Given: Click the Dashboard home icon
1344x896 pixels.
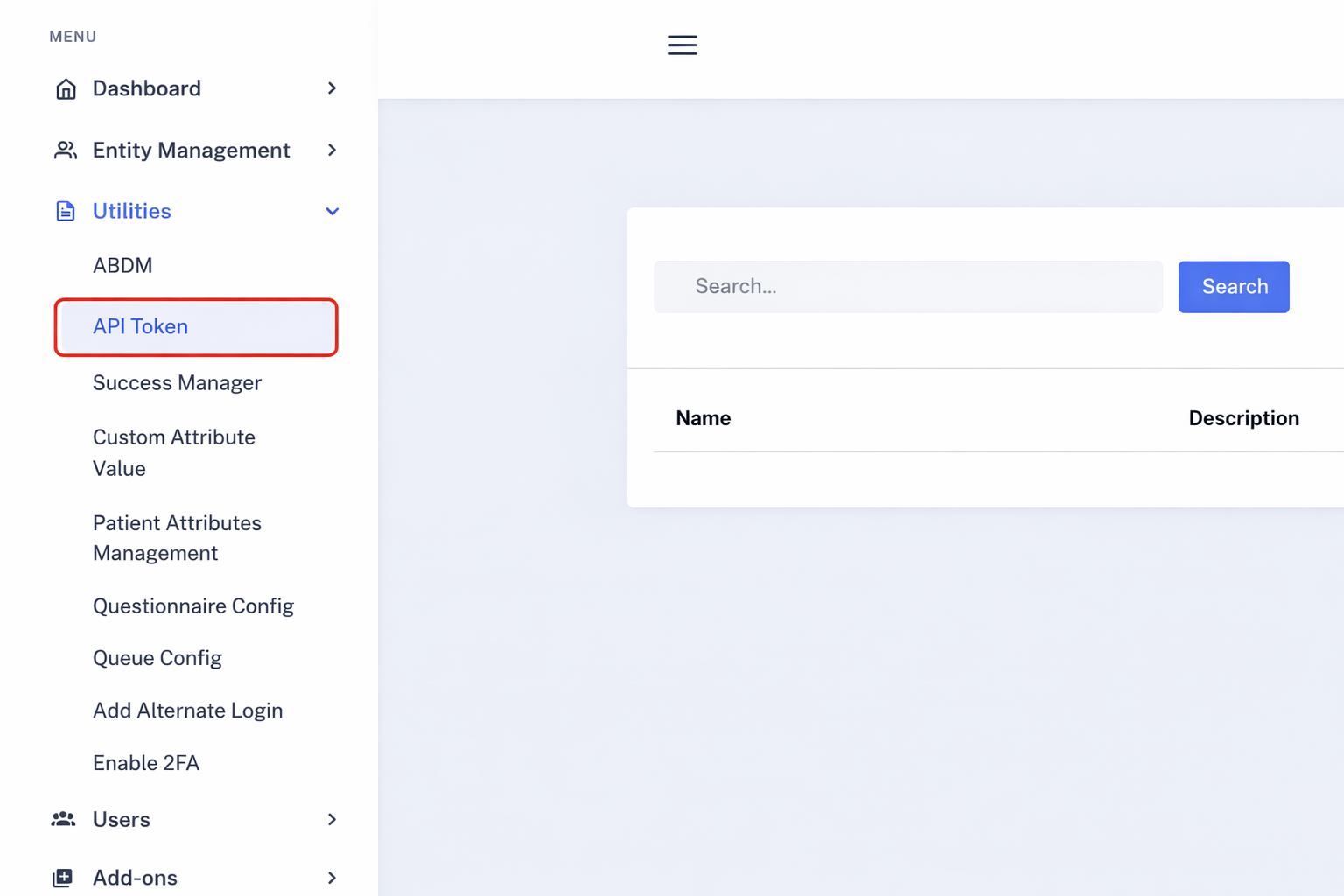Looking at the screenshot, I should pos(66,87).
